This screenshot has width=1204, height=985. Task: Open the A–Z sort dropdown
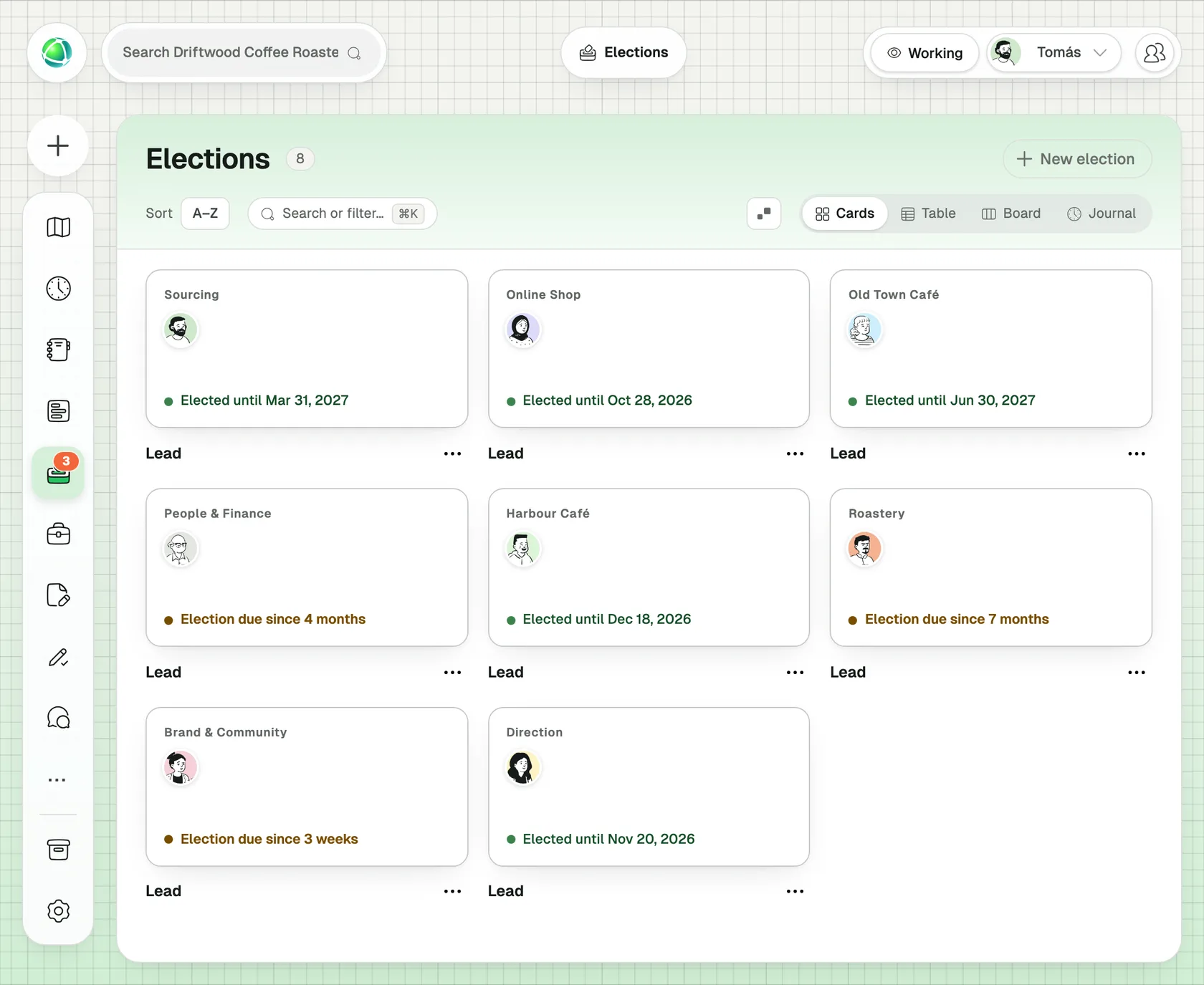pyautogui.click(x=205, y=213)
